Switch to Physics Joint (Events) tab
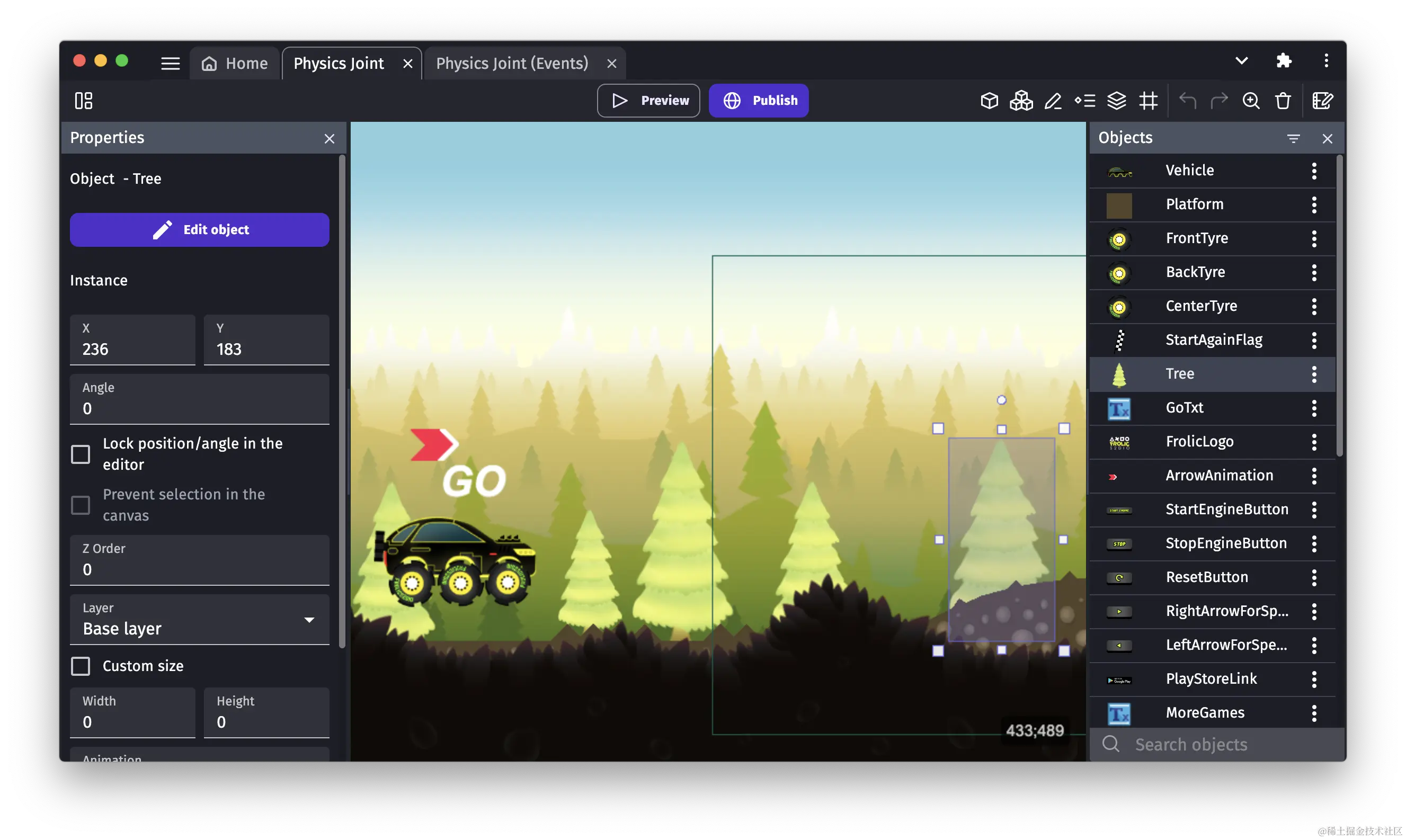This screenshot has width=1406, height=840. click(x=512, y=64)
